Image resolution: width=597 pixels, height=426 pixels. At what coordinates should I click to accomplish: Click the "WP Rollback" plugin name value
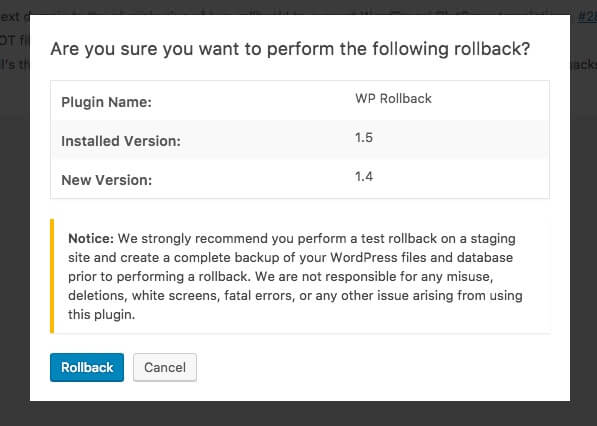[393, 99]
